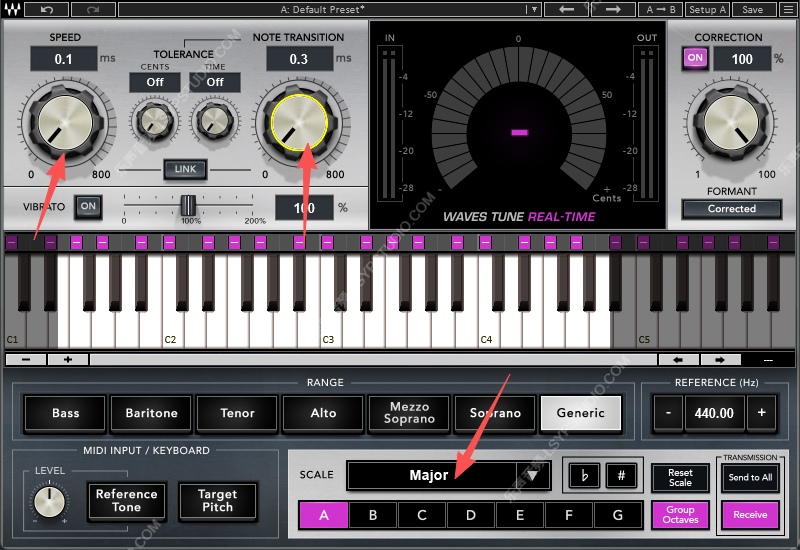The image size is (800, 550).
Task: Enable Target Pitch mode
Action: (217, 501)
